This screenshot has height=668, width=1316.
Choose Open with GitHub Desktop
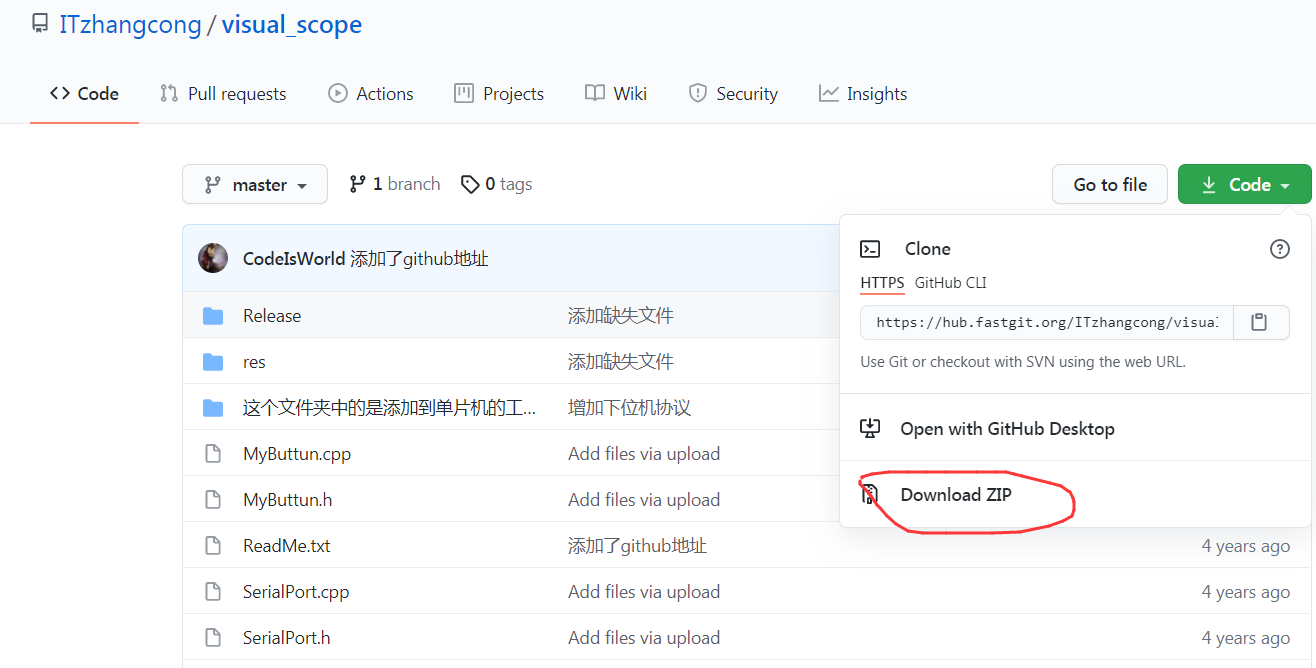coord(1007,429)
